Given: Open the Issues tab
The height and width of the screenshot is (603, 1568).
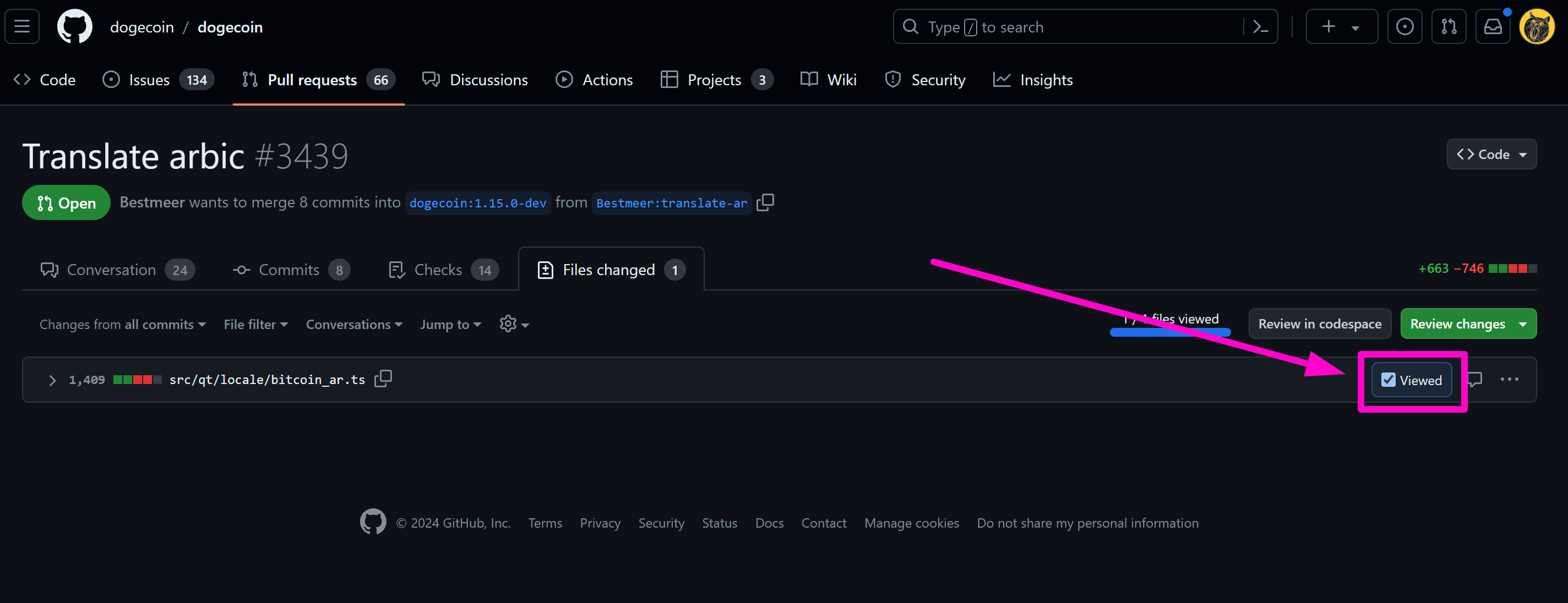Looking at the screenshot, I should pyautogui.click(x=158, y=80).
